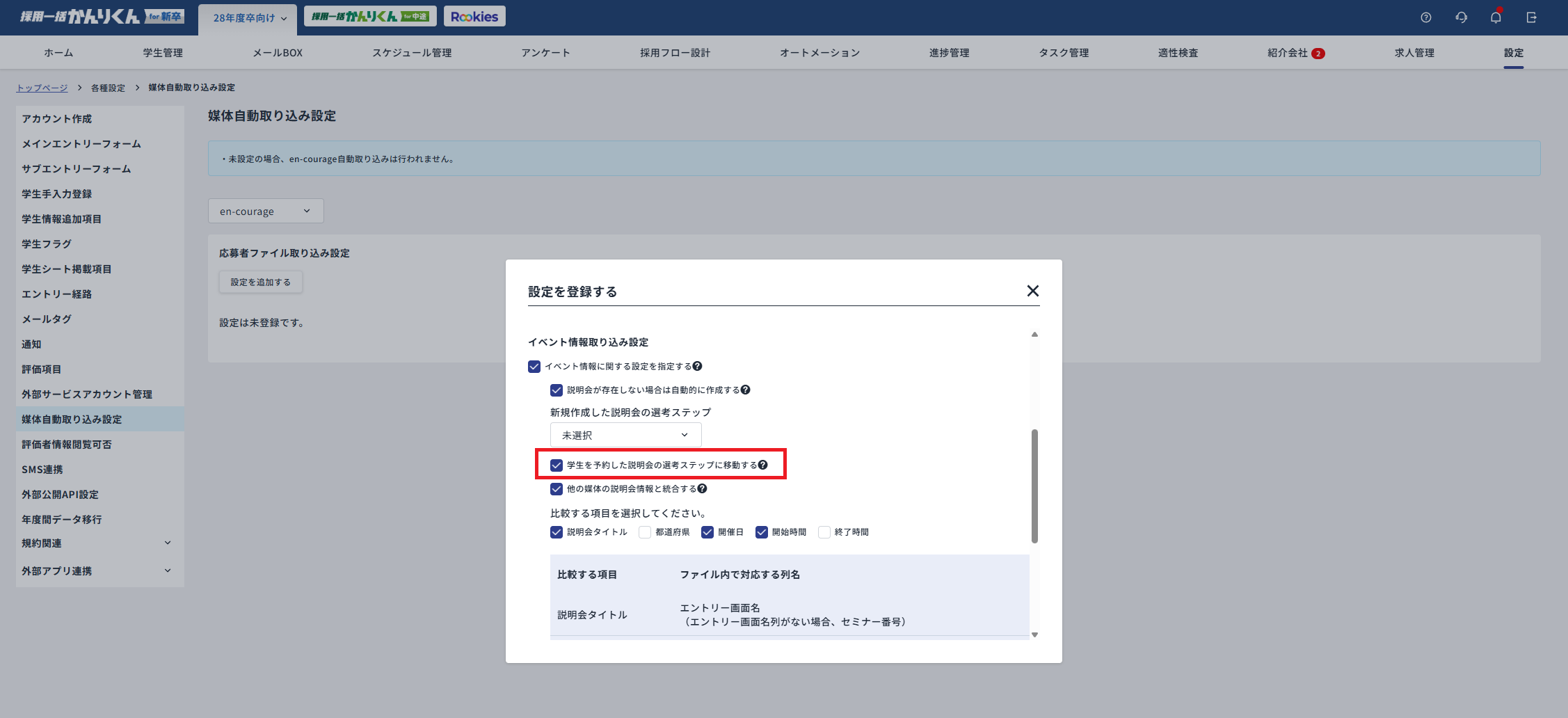Click the dialog's vertical scrollbar thumb
Image resolution: width=1568 pixels, height=718 pixels.
(1034, 486)
